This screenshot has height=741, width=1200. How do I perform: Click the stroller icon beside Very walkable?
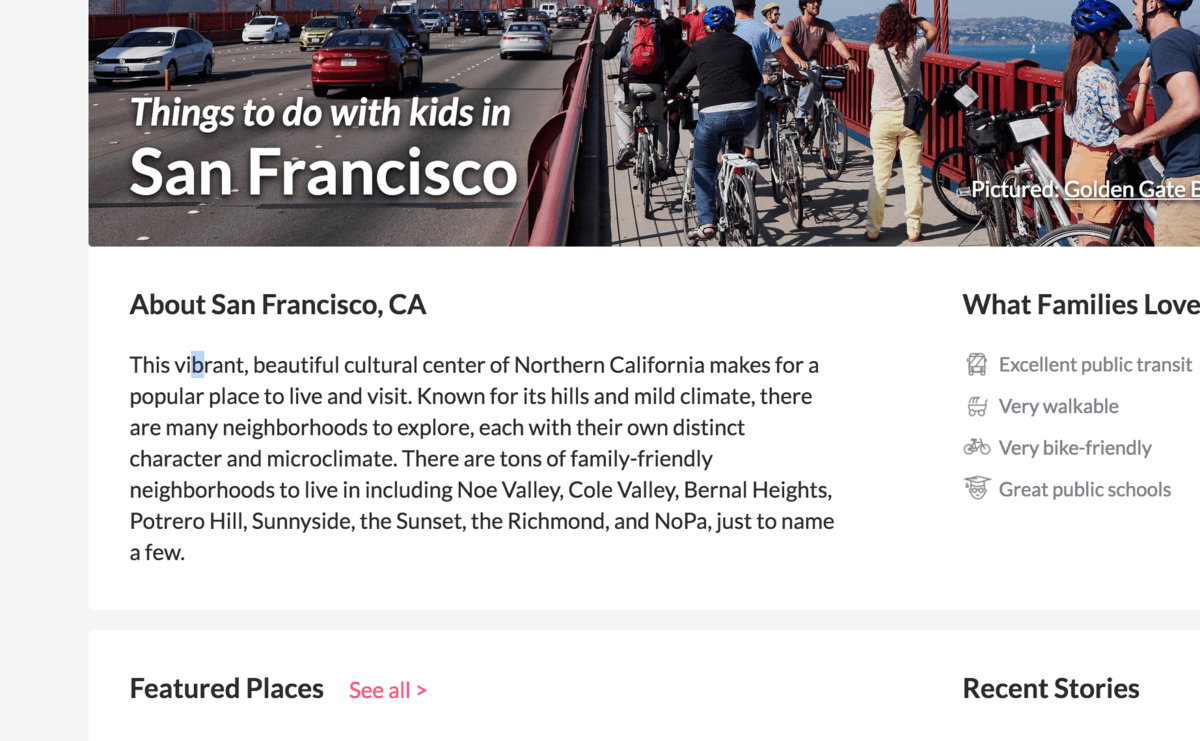pyautogui.click(x=976, y=406)
